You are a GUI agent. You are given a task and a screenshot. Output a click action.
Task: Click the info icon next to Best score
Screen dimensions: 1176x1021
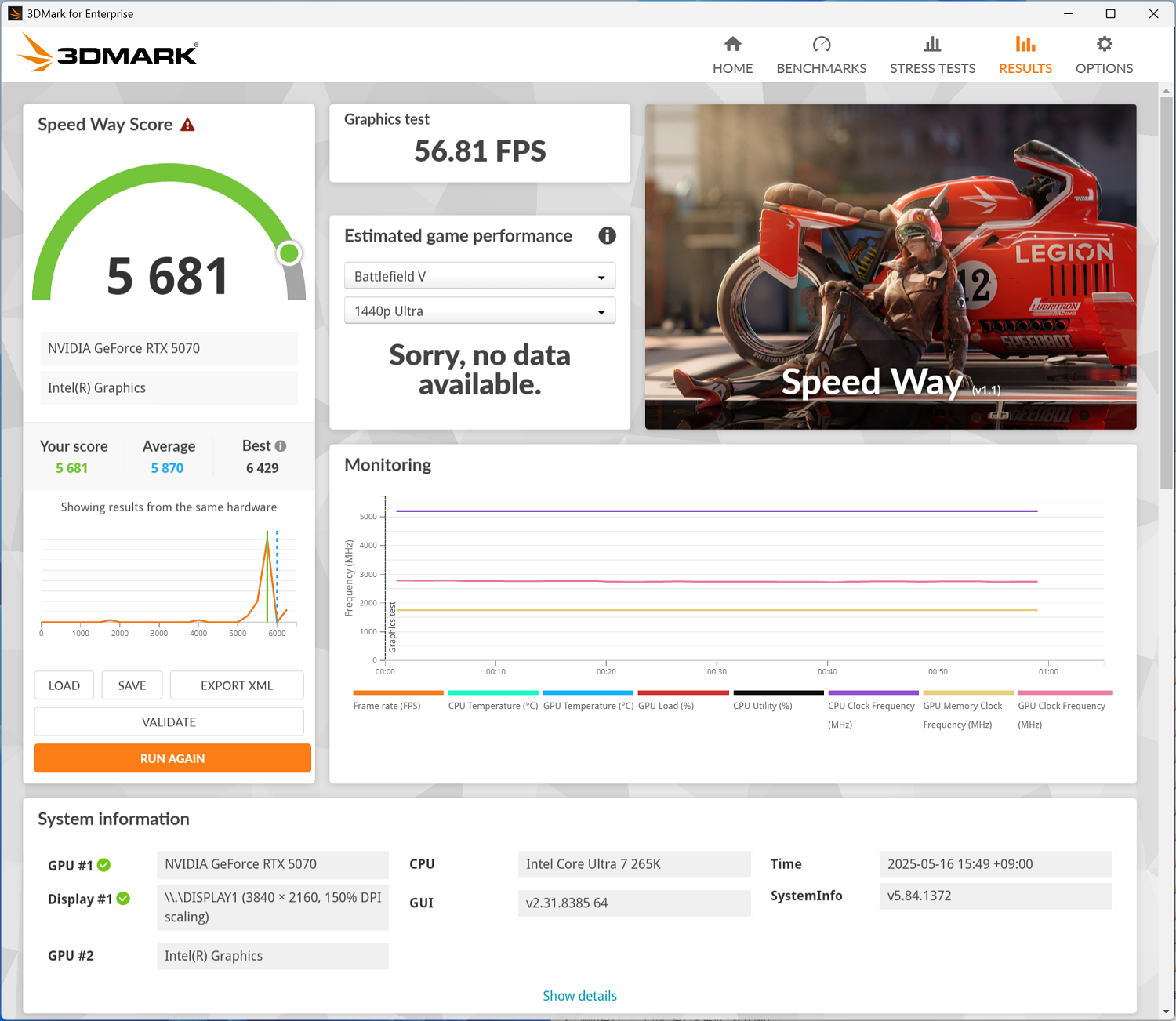(281, 445)
